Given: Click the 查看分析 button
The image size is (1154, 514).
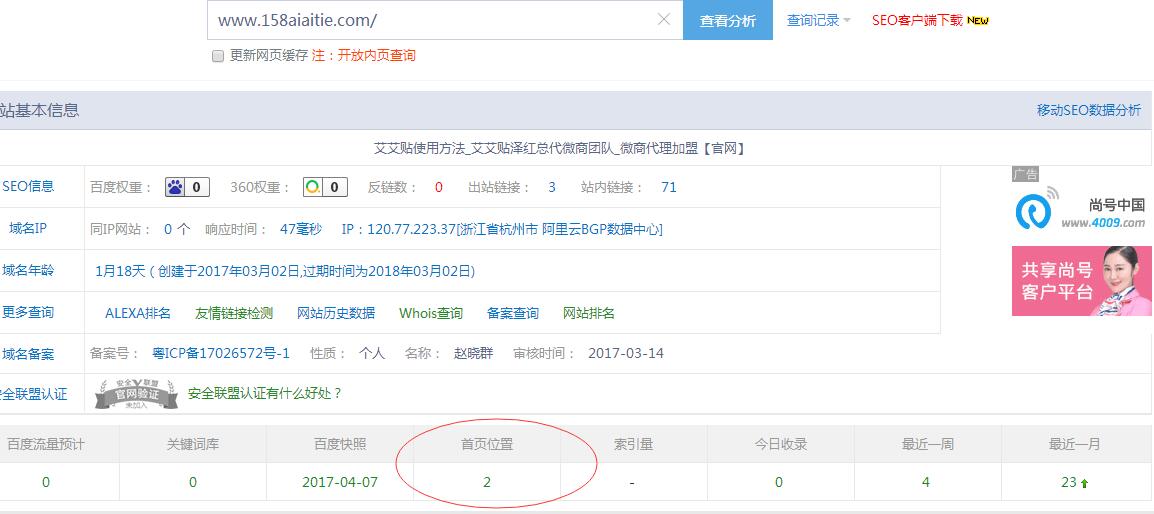Looking at the screenshot, I should point(727,21).
